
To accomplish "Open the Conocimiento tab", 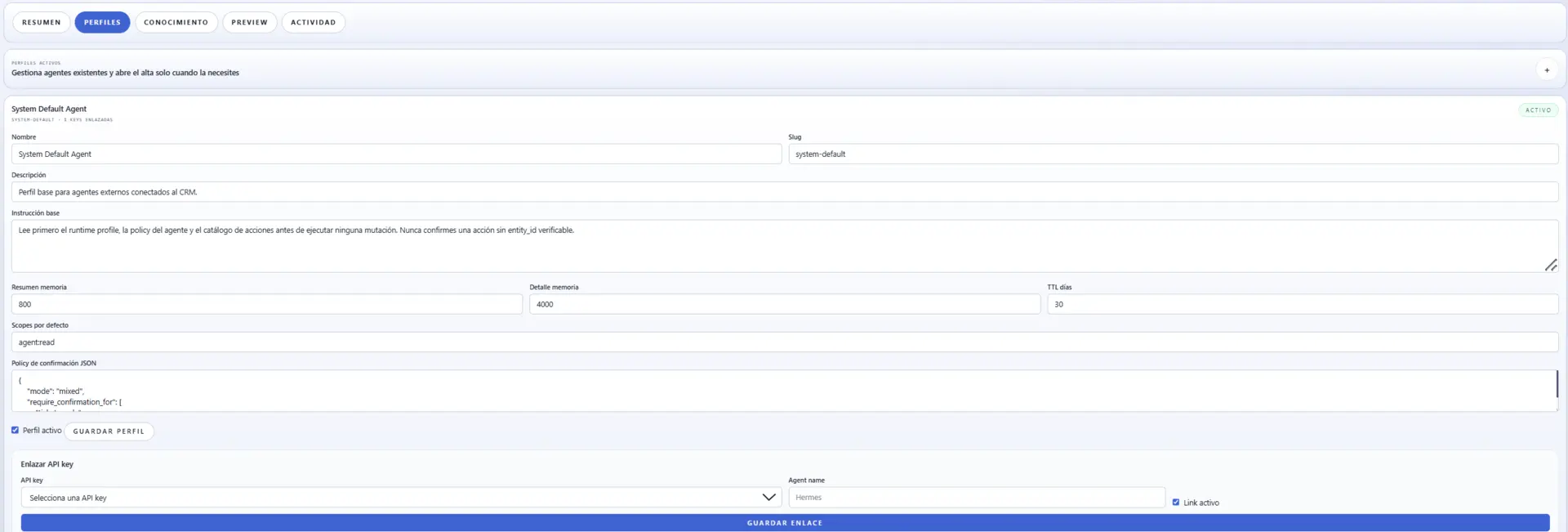I will pos(176,22).
